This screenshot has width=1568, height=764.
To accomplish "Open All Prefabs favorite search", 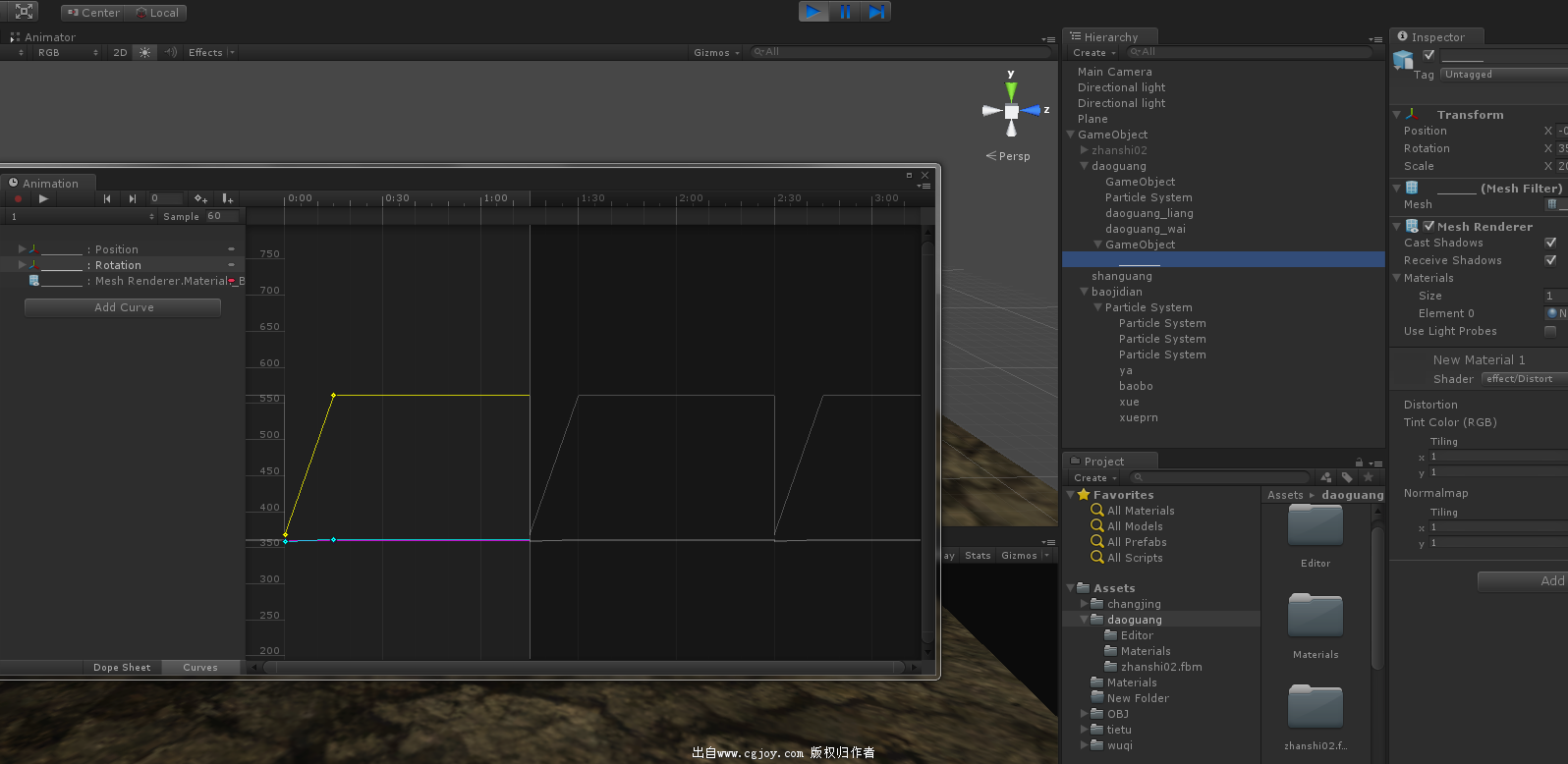I will point(1137,542).
